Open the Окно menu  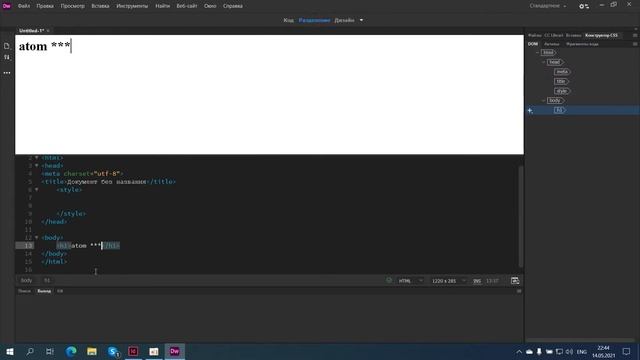click(x=210, y=6)
